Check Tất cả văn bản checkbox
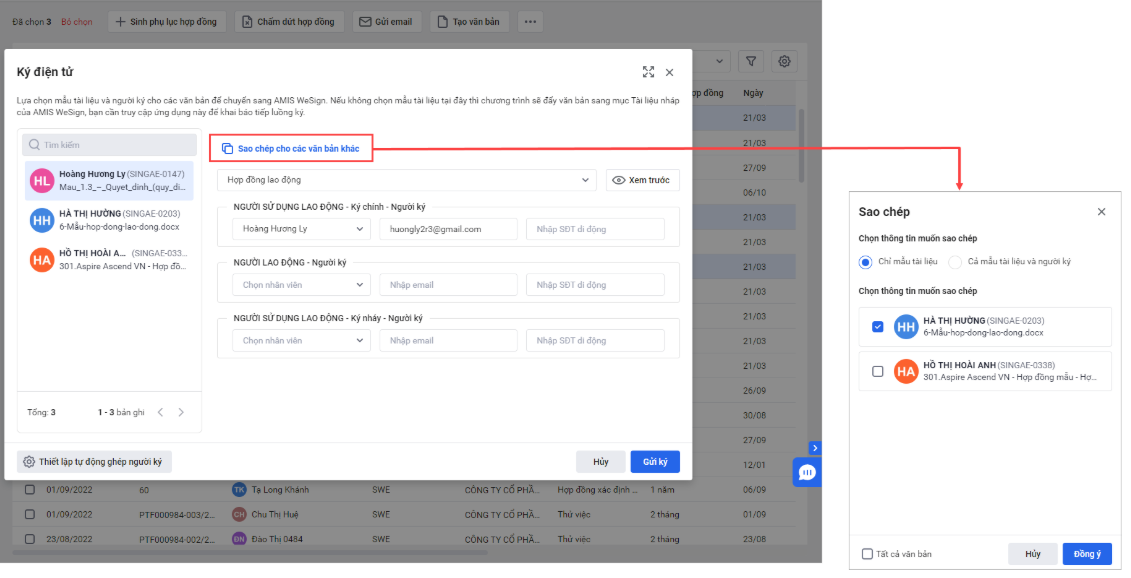 (x=867, y=554)
